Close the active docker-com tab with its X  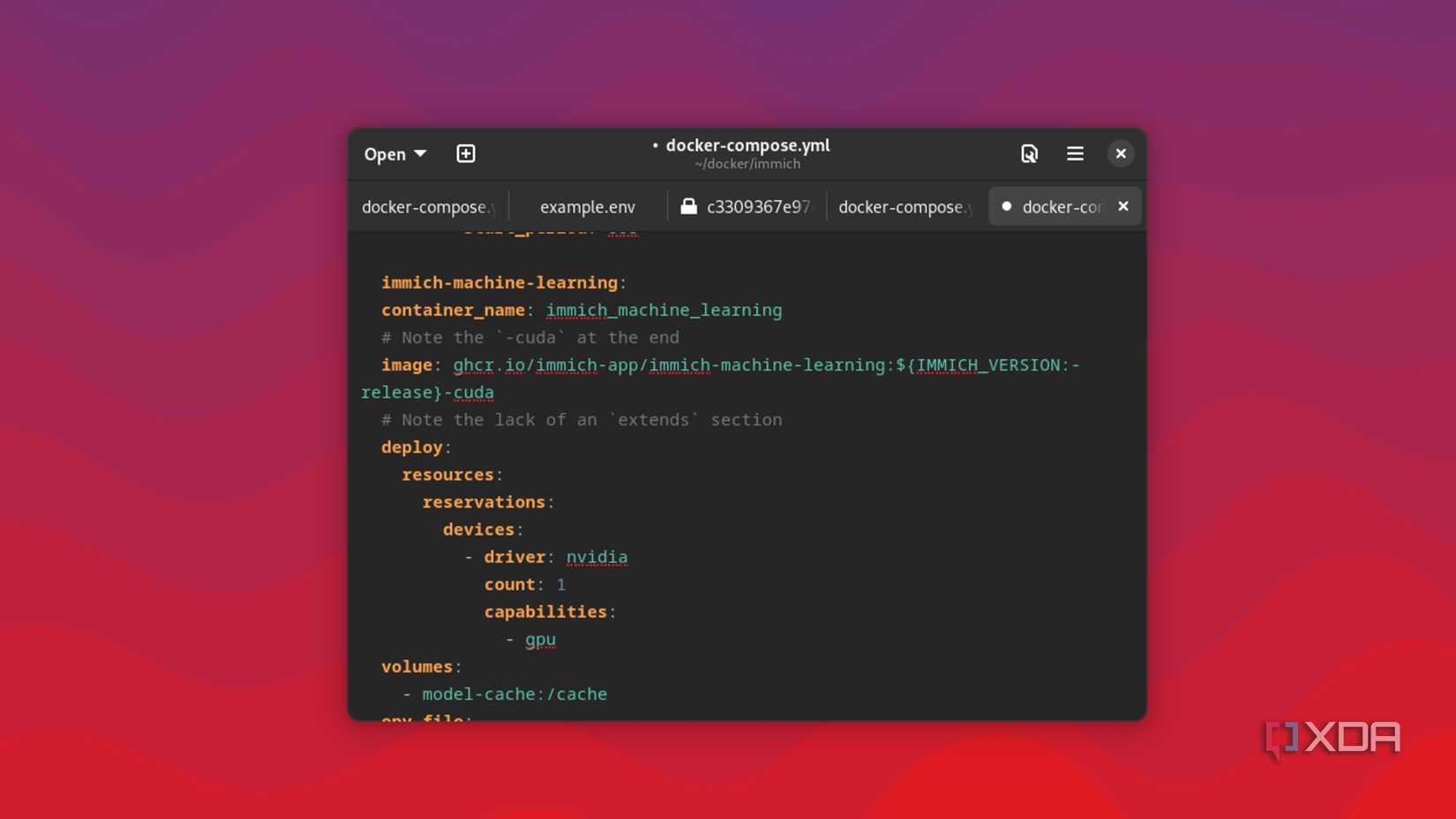(1122, 207)
